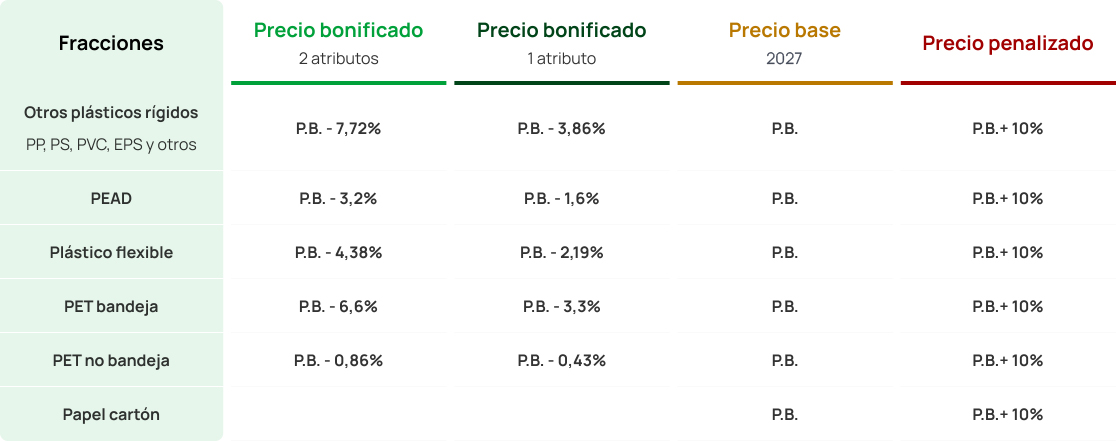The height and width of the screenshot is (441, 1116).
Task: Select the Plástico flexible row label
Action: [111, 253]
